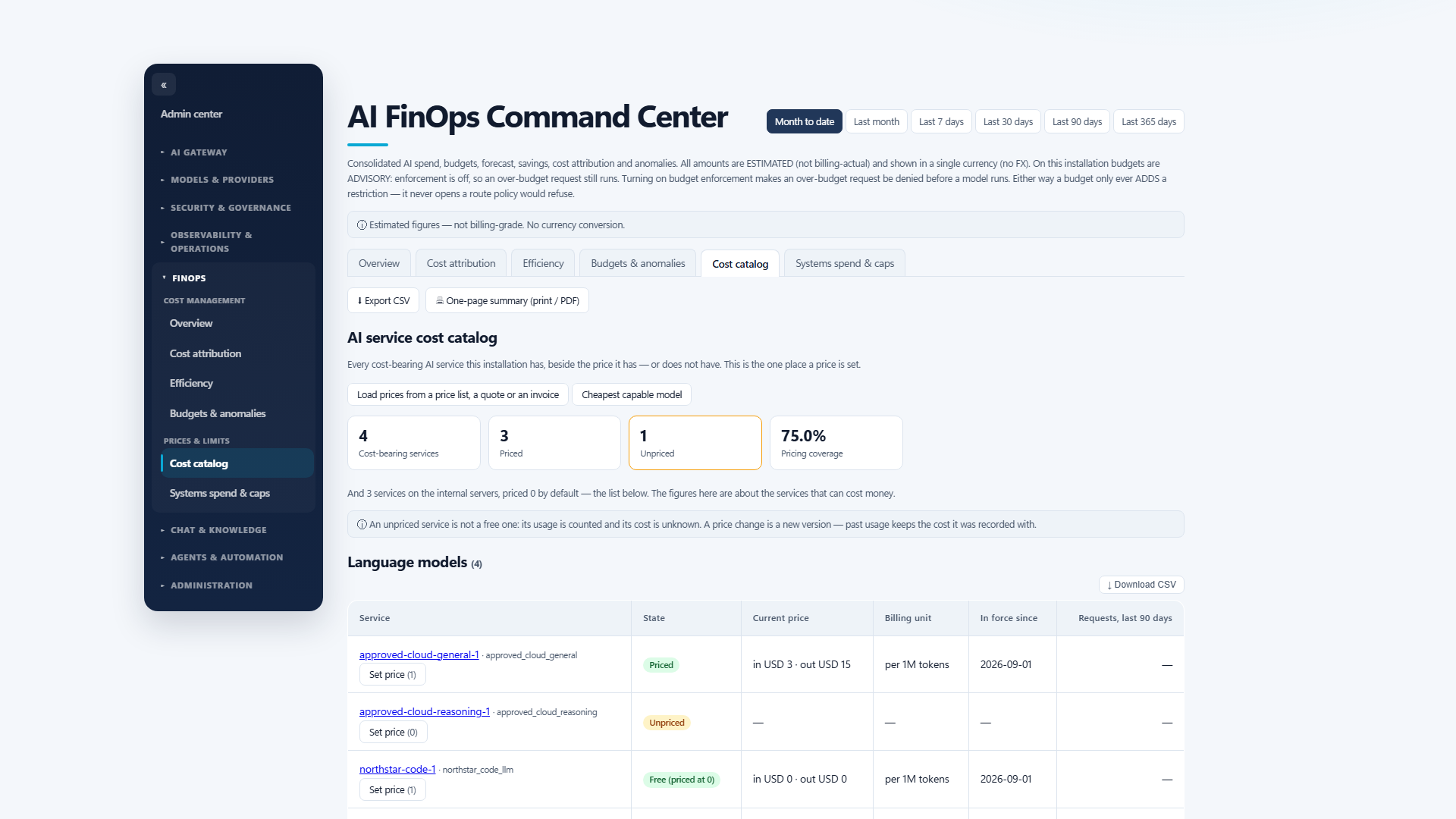Open One-page summary print / PDF
The width and height of the screenshot is (1456, 819).
point(507,300)
